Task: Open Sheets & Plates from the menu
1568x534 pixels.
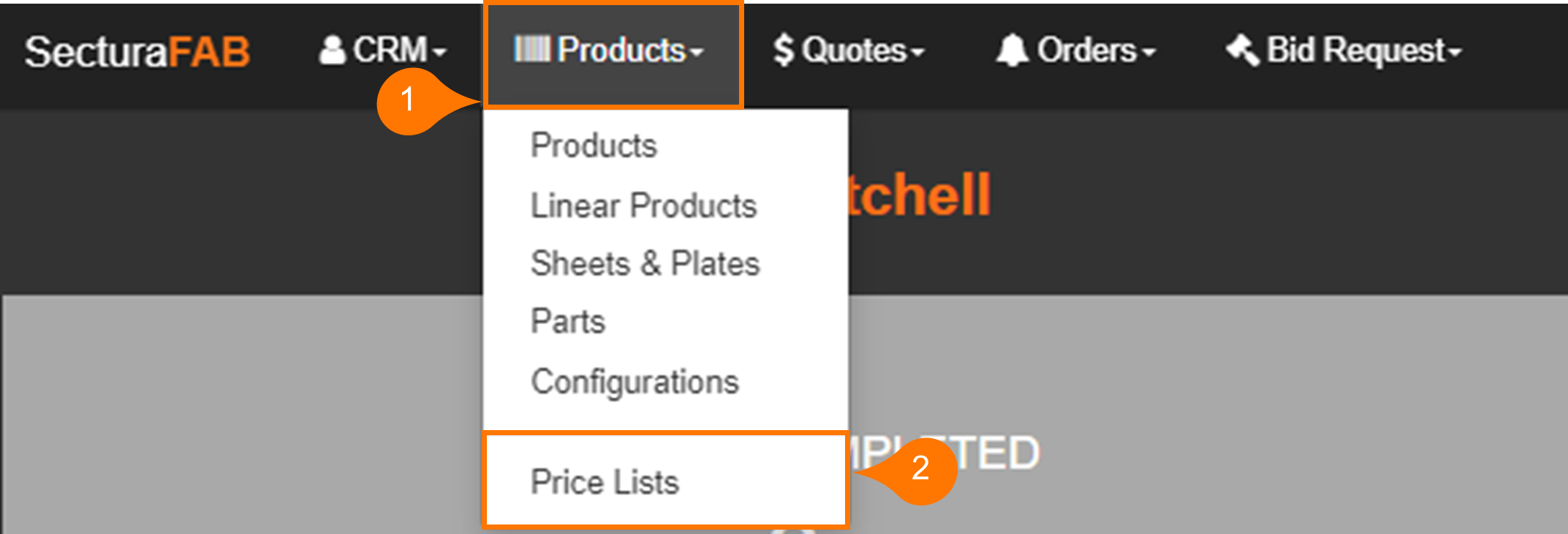Action: point(645,263)
